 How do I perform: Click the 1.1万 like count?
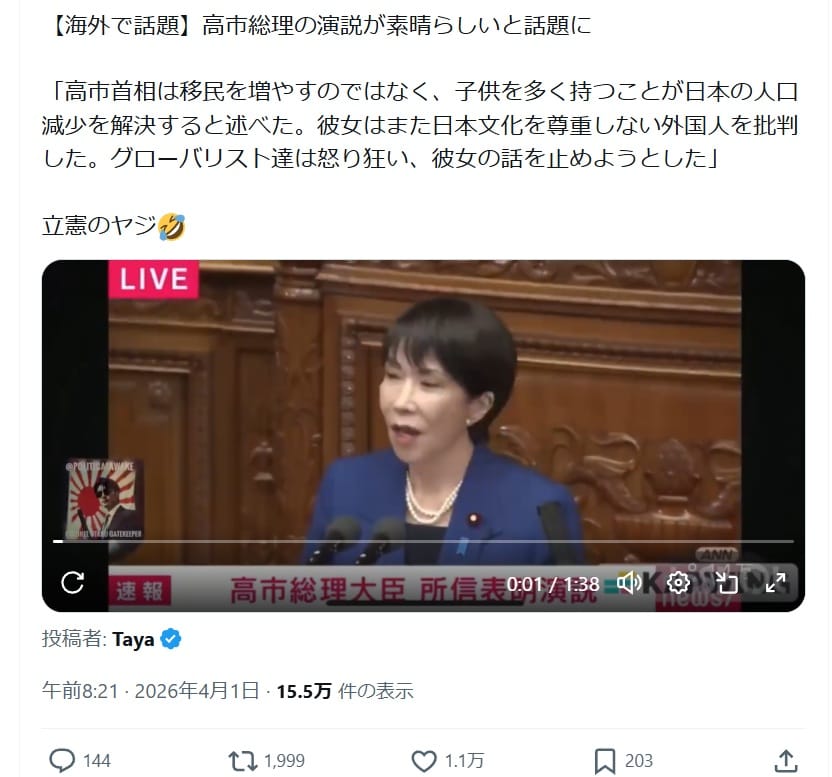[464, 761]
